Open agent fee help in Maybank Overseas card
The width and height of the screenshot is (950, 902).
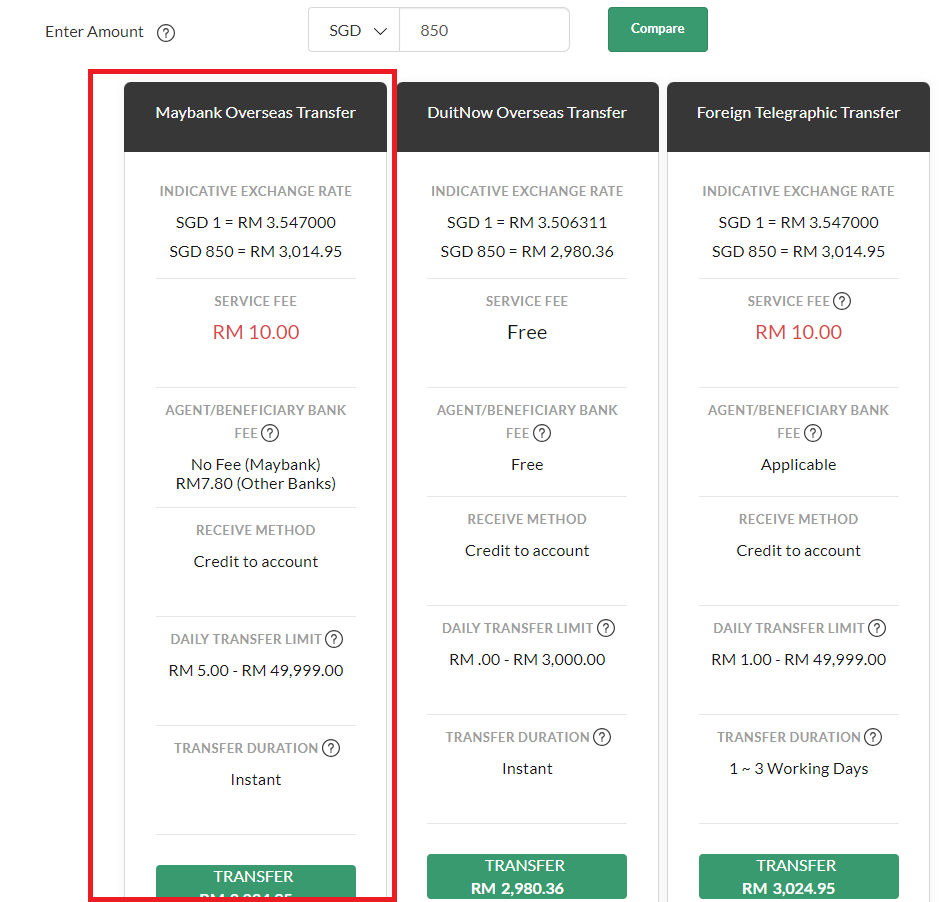tap(270, 433)
